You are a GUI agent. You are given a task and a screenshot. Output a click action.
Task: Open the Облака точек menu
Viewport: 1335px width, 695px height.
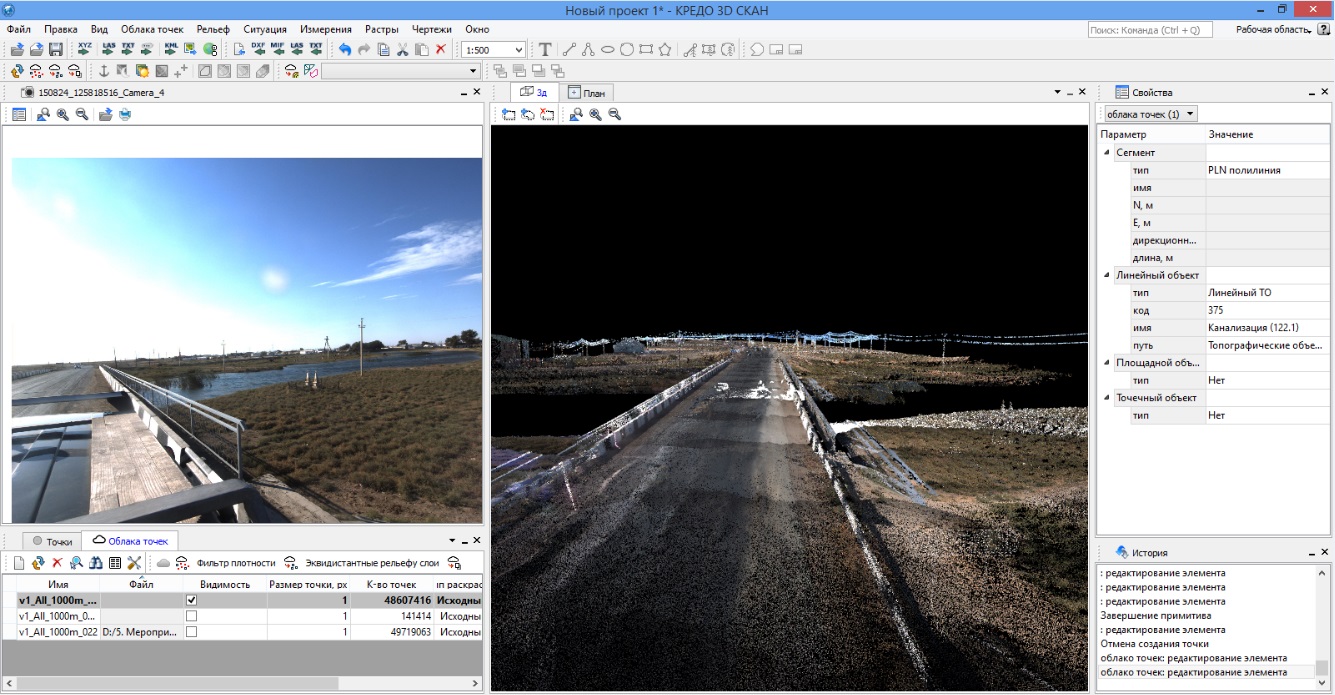pyautogui.click(x=152, y=30)
